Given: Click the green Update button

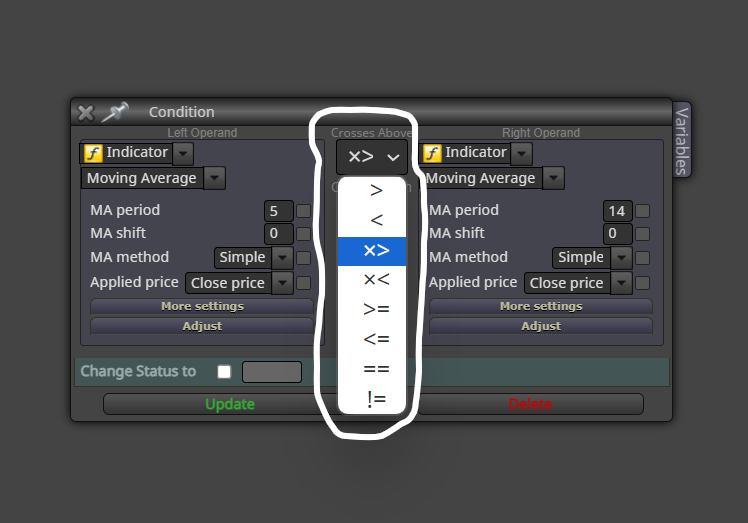Looking at the screenshot, I should [x=230, y=404].
